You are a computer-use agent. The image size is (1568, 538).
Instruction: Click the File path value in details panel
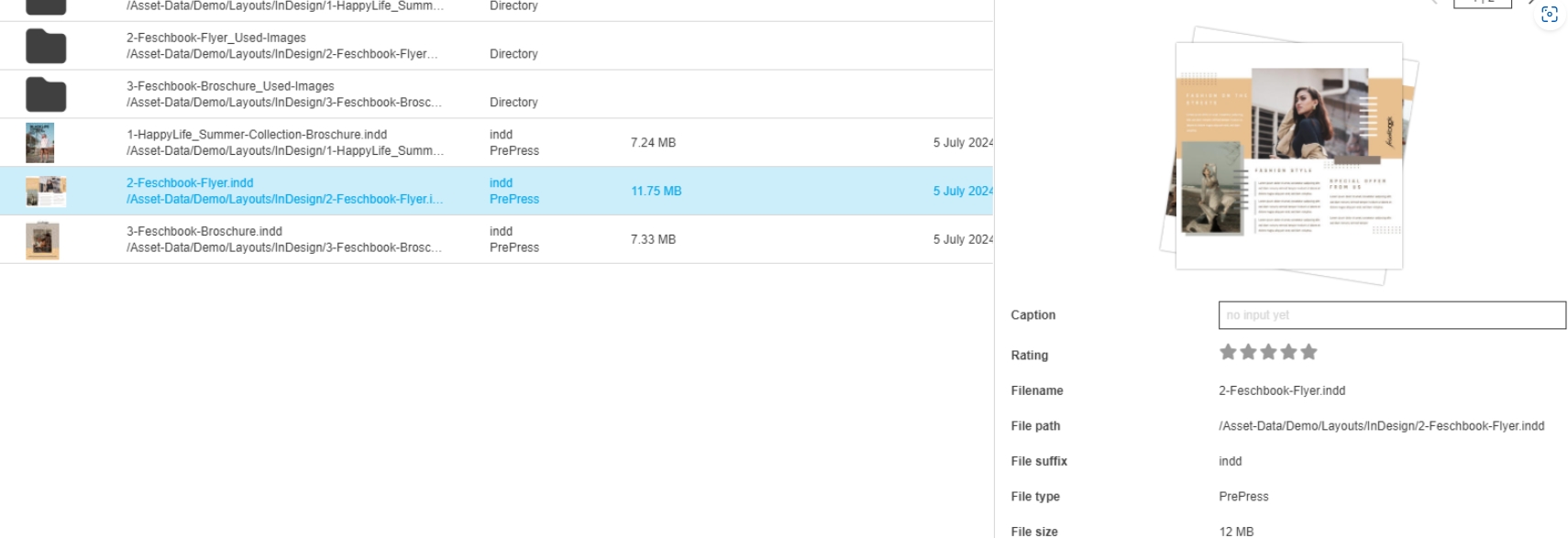[x=1381, y=426]
